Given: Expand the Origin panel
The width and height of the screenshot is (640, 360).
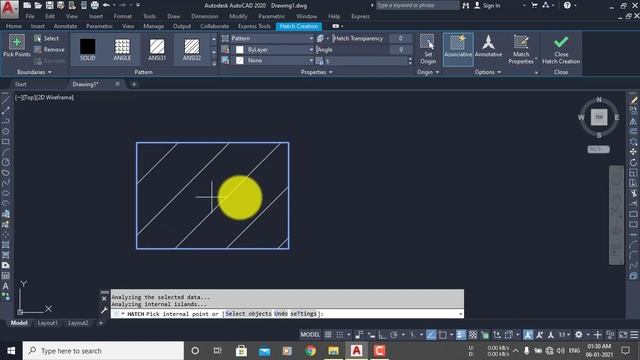Looking at the screenshot, I should coord(428,72).
